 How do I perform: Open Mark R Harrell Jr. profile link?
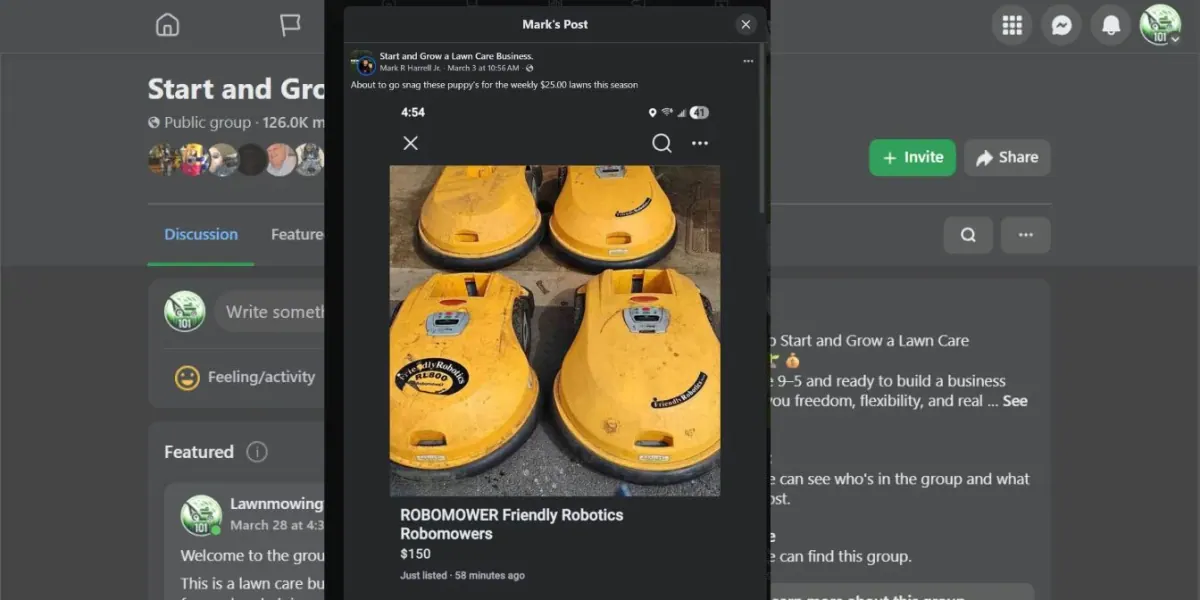pos(410,68)
